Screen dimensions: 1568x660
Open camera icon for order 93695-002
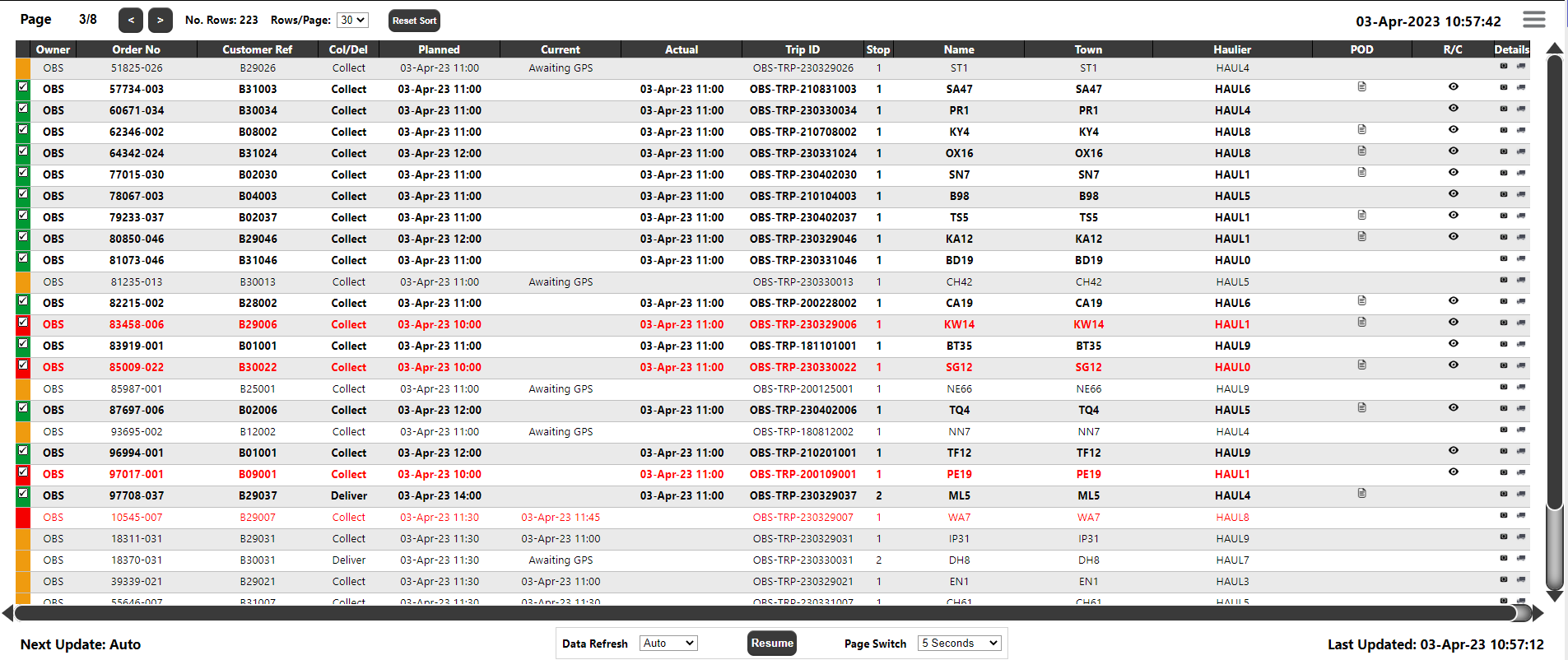(1504, 430)
